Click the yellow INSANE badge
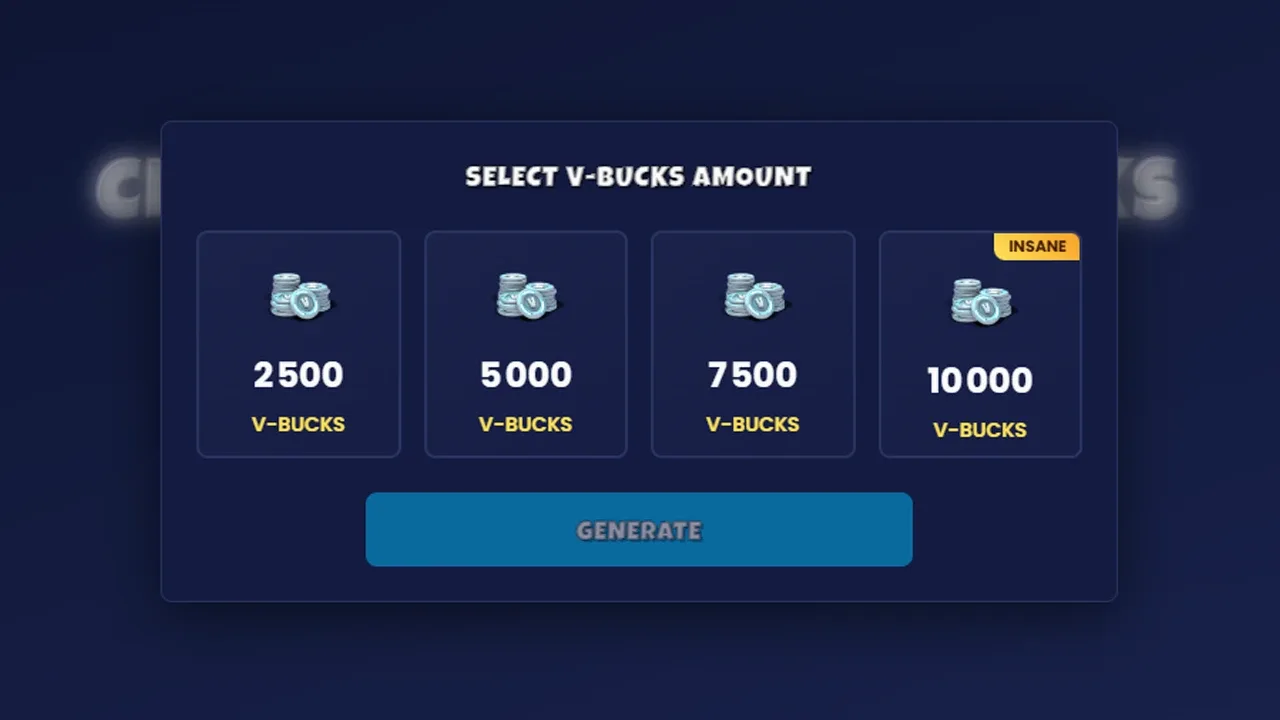This screenshot has width=1280, height=720. tap(1037, 246)
